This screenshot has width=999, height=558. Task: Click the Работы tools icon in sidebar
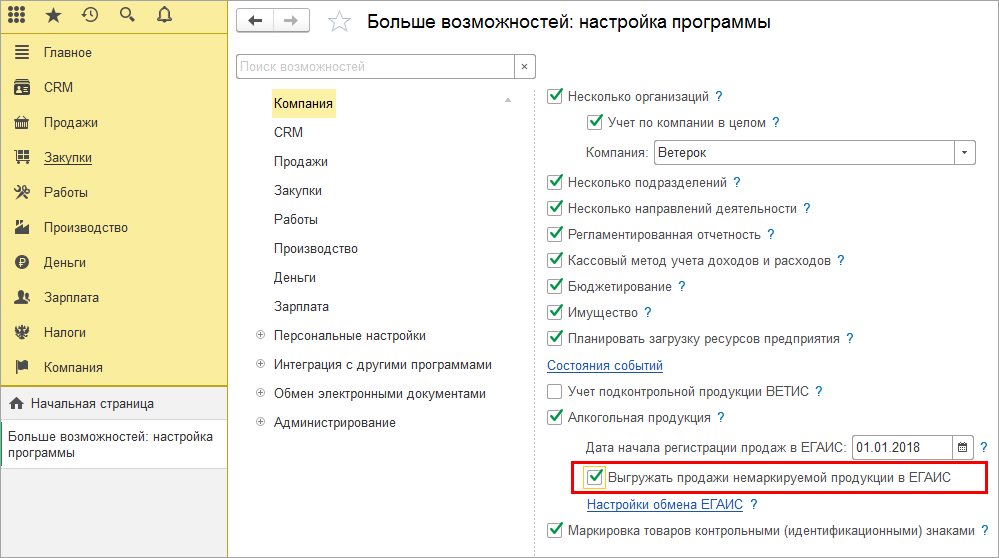point(22,192)
